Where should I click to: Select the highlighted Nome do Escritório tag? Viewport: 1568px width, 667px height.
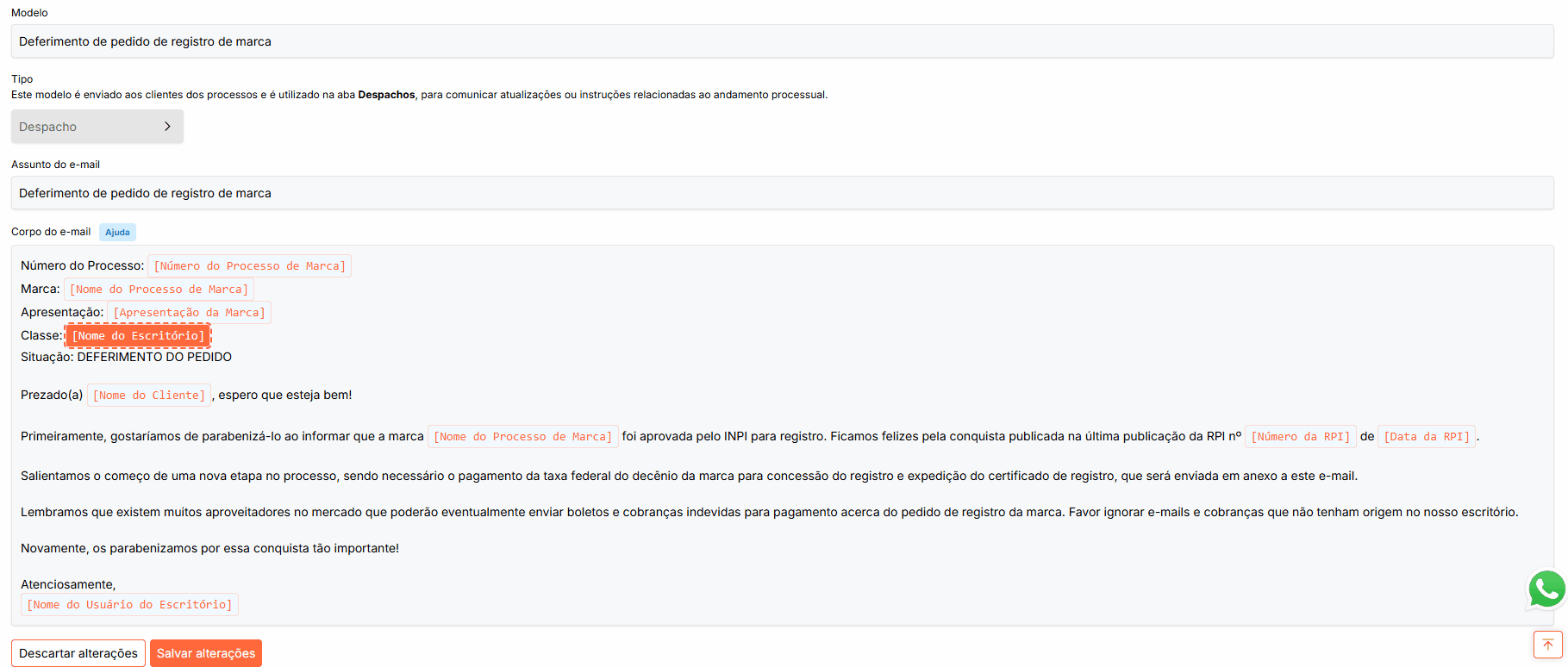pyautogui.click(x=138, y=336)
